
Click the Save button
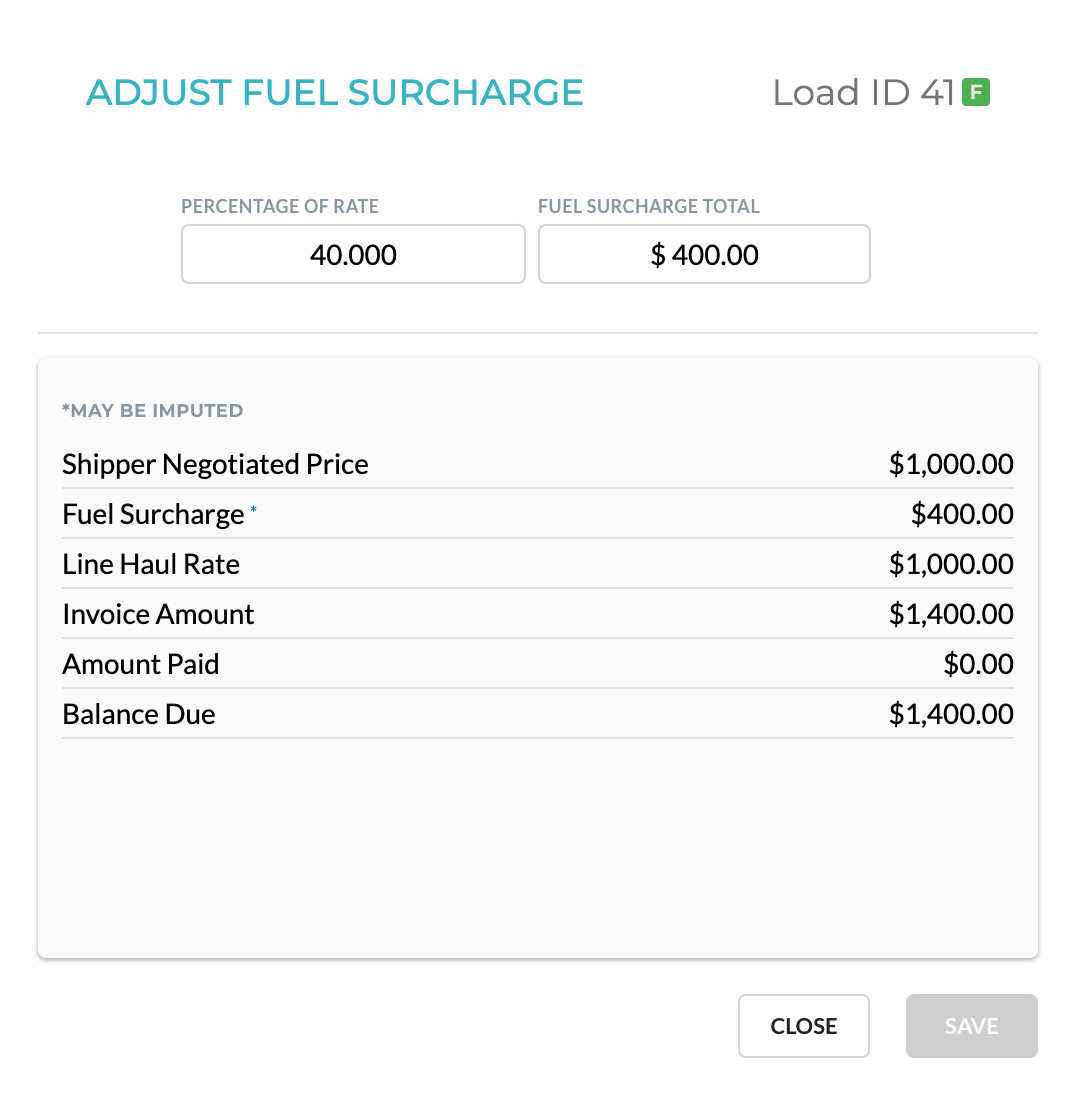[x=971, y=1026]
